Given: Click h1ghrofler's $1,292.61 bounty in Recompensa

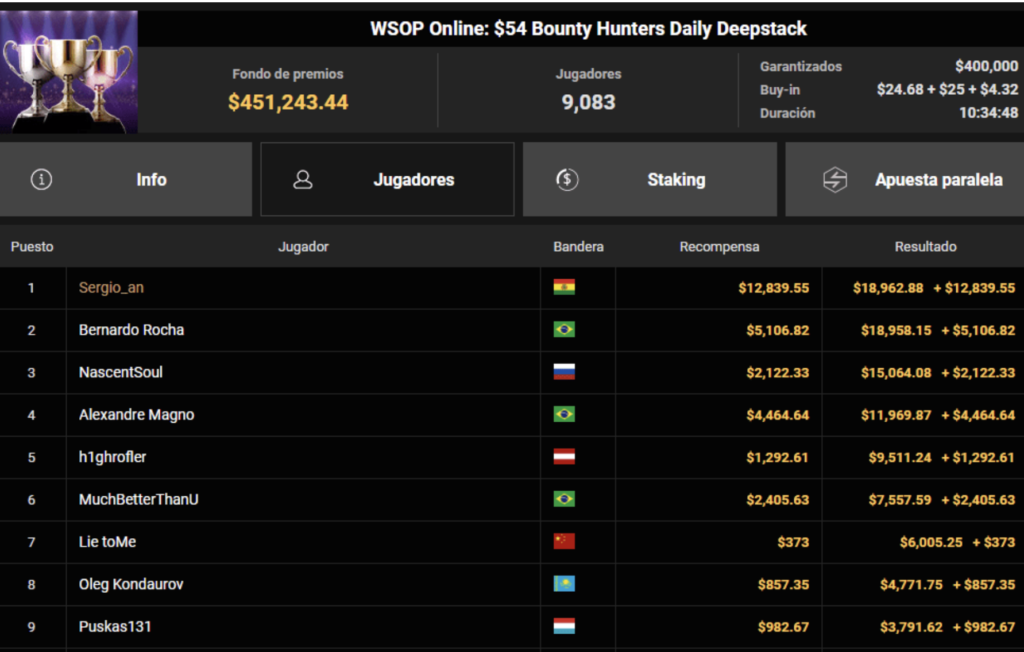Looking at the screenshot, I should pyautogui.click(x=777, y=457).
